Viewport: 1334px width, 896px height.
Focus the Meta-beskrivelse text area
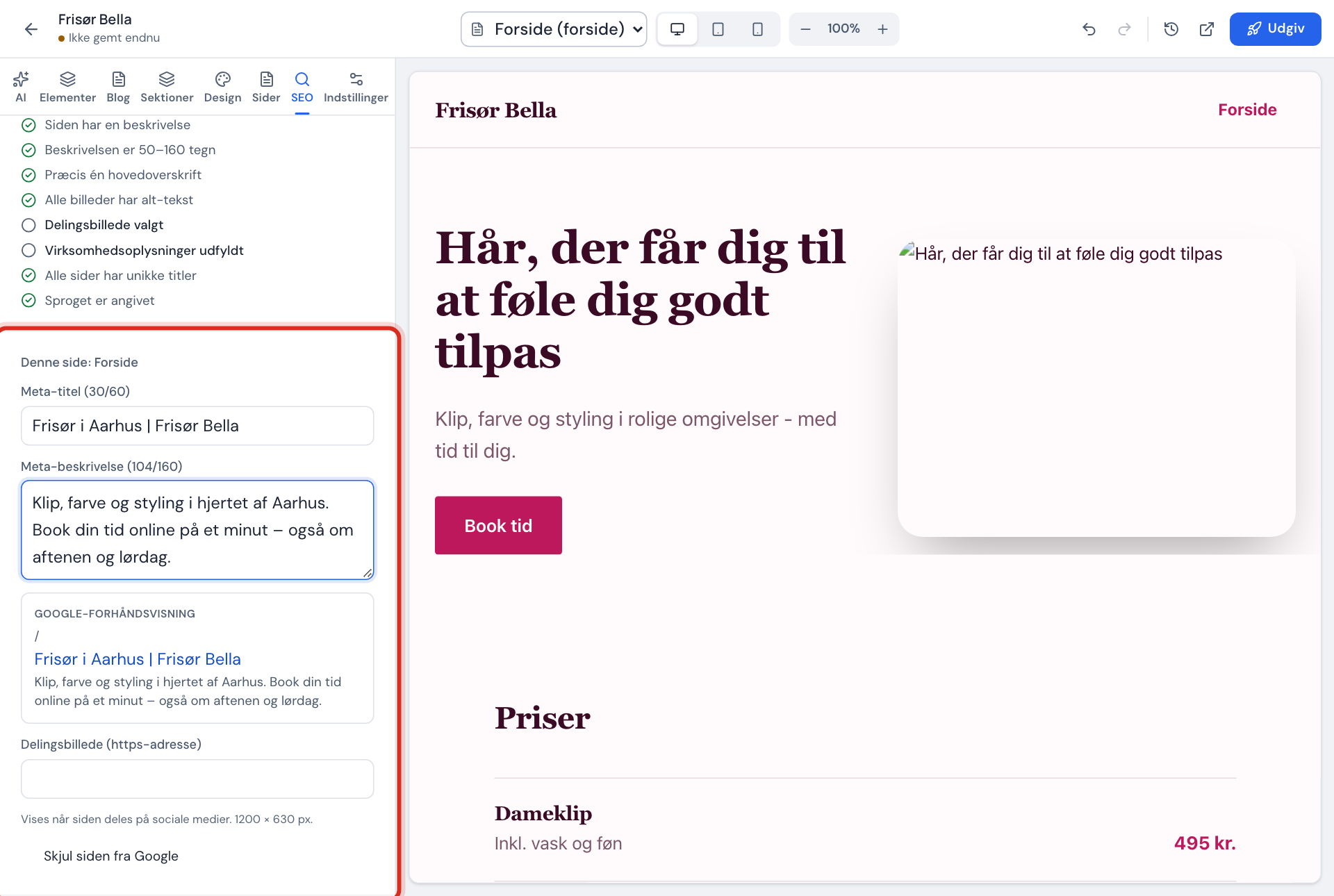tap(197, 530)
